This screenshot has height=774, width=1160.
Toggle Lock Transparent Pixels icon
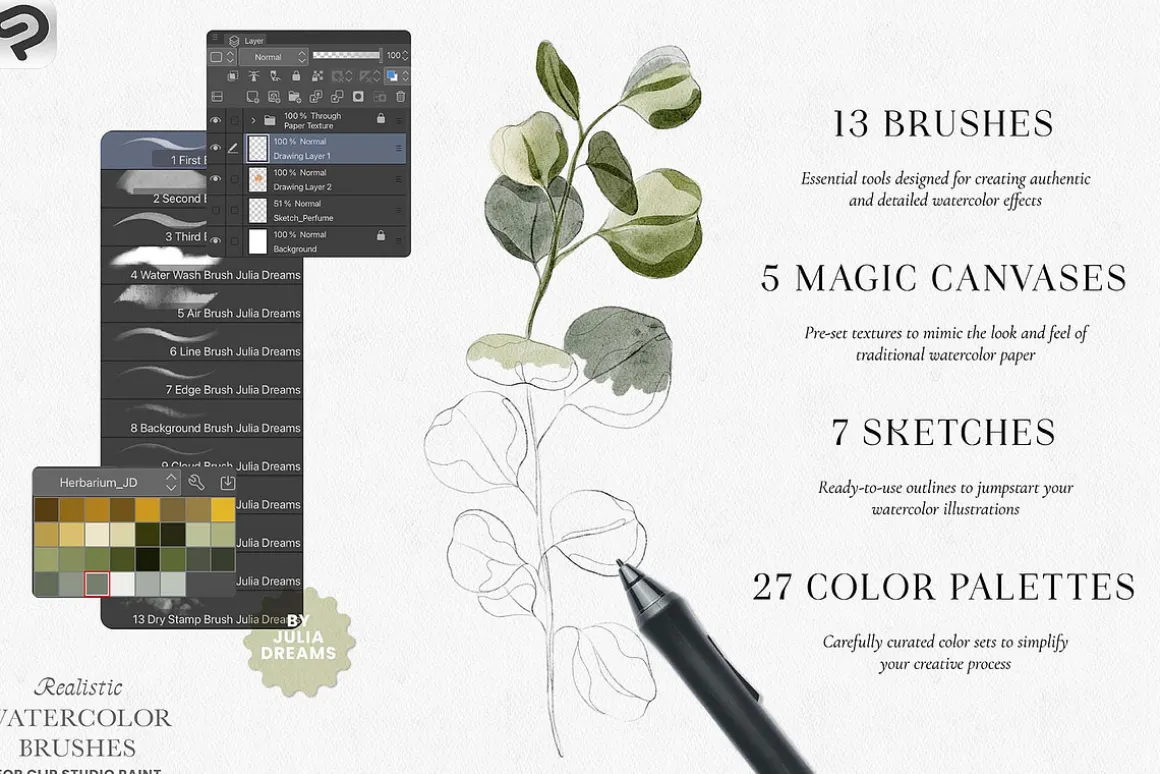pos(317,75)
